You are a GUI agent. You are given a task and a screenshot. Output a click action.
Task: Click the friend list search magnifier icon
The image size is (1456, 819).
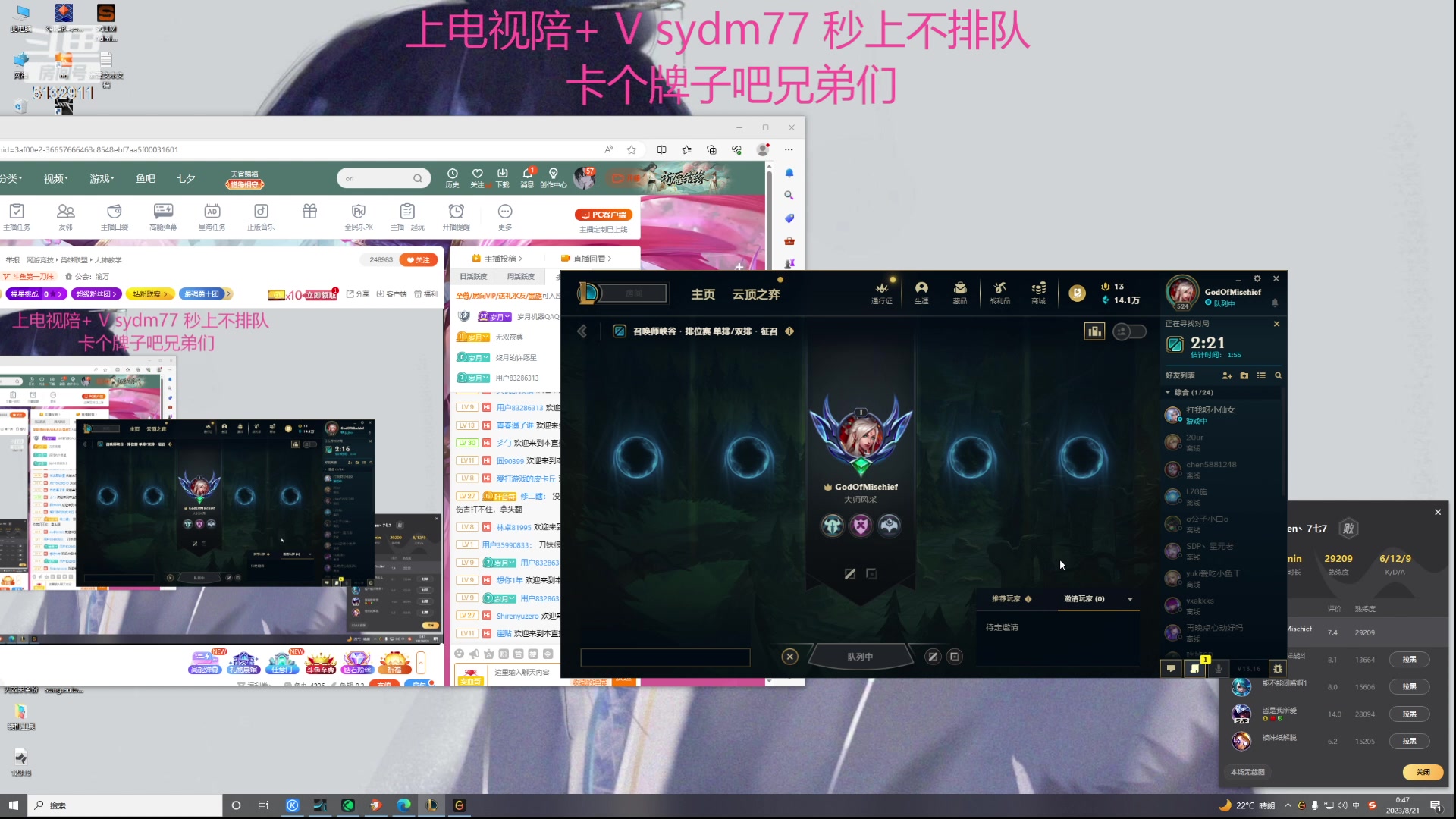point(1279,375)
